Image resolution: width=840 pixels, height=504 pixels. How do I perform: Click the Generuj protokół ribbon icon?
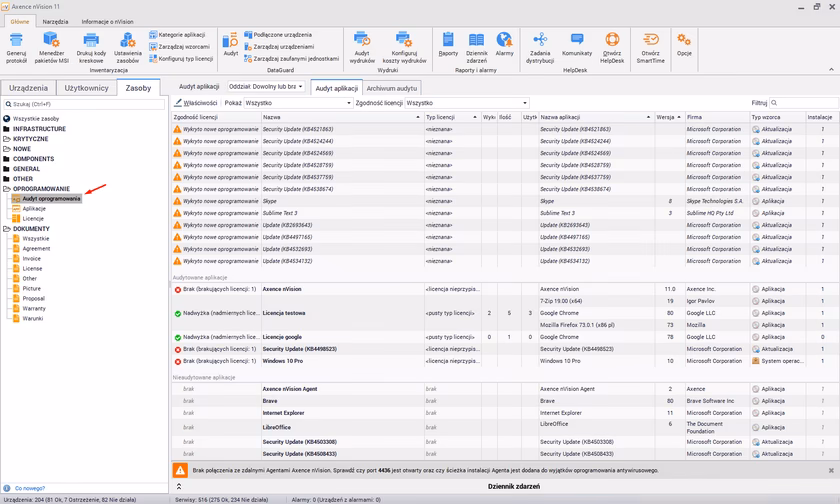pos(17,41)
